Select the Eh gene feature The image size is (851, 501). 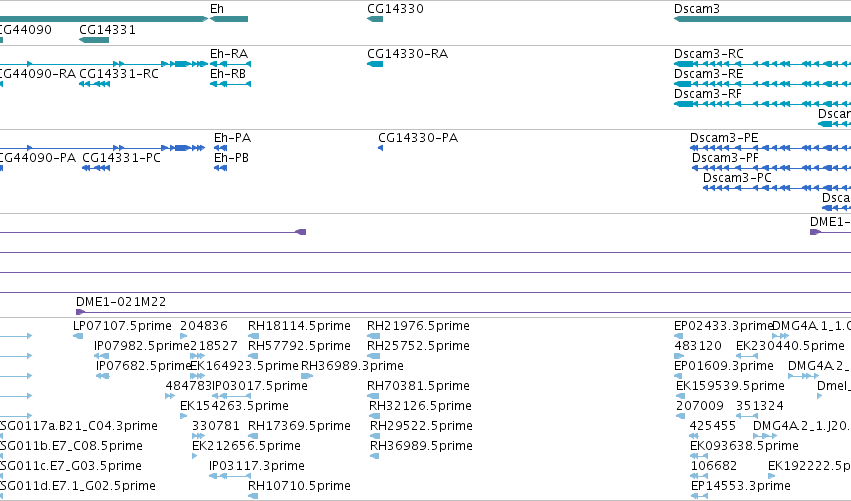coord(229,19)
